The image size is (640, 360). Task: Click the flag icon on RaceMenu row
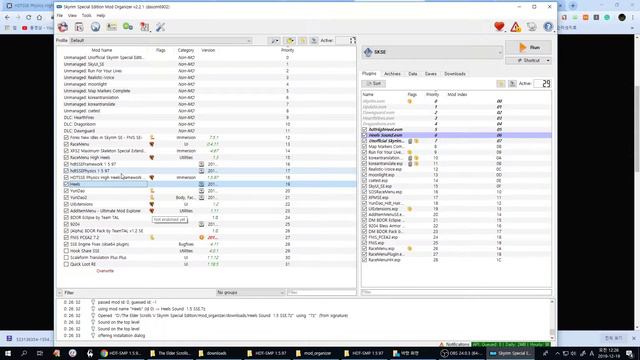click(151, 144)
